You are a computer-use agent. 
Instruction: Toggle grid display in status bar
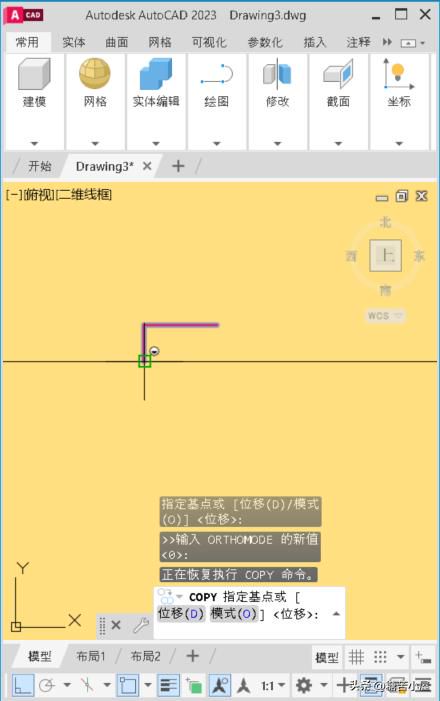[356, 657]
